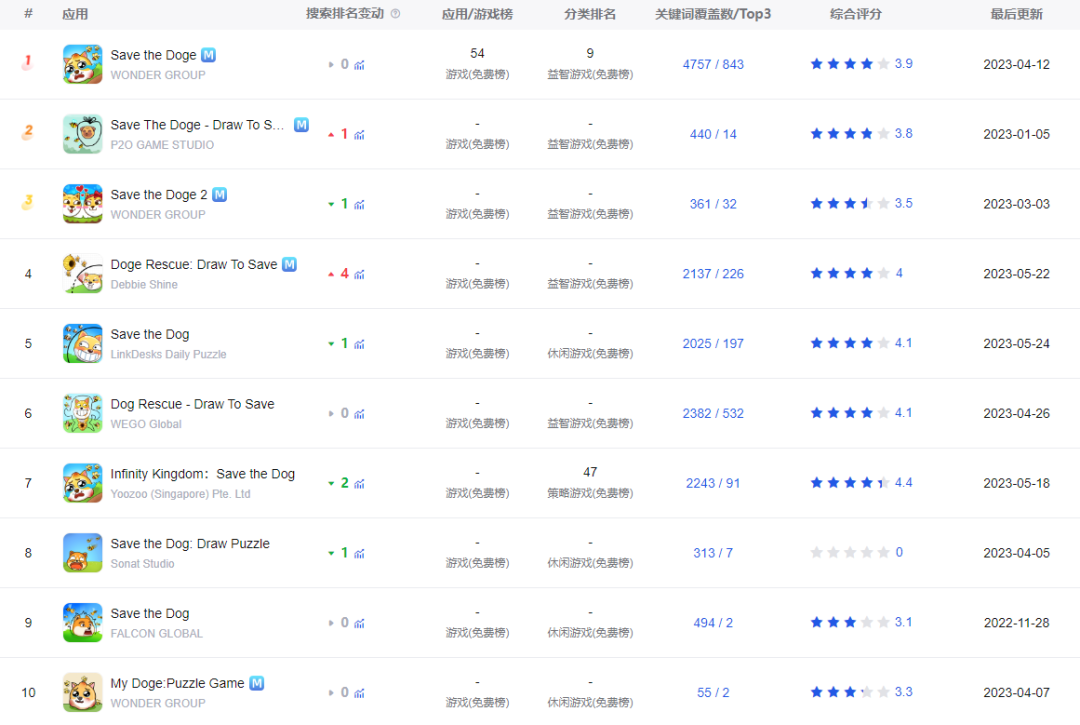
Task: Click Yoozoo (Singapore) Pte. Ltd developer name
Action: [x=180, y=494]
